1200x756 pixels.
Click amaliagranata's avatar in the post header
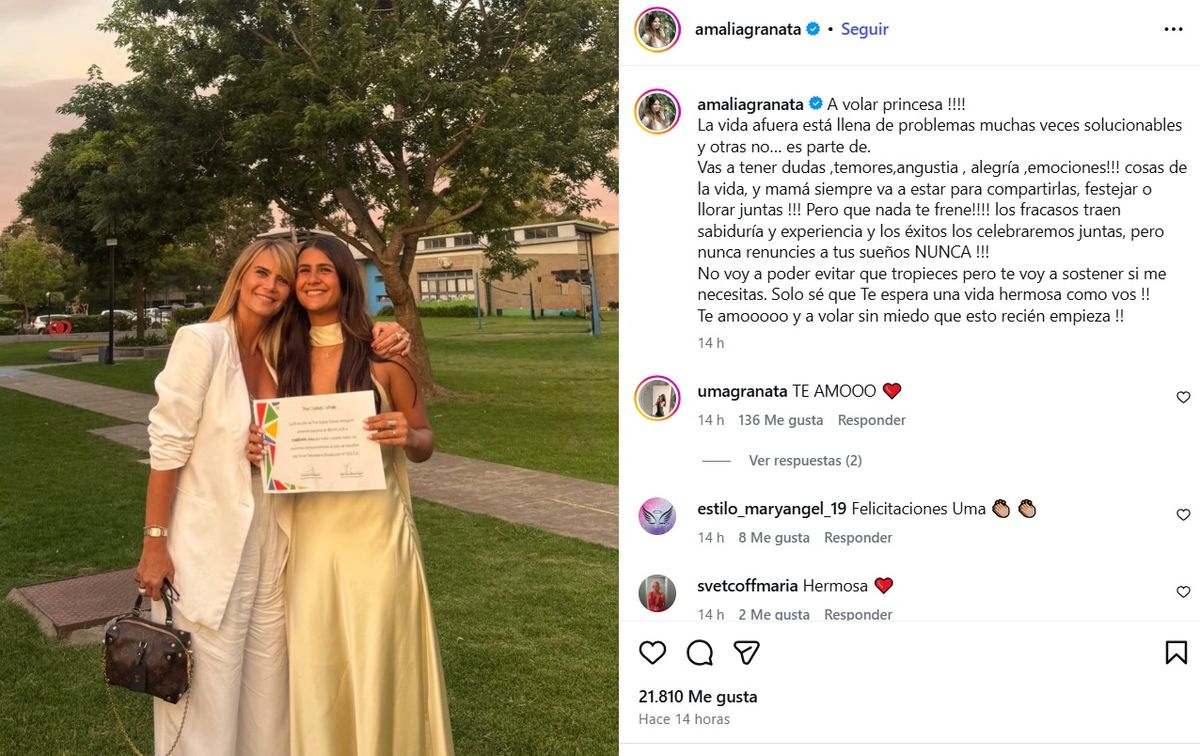pos(657,29)
